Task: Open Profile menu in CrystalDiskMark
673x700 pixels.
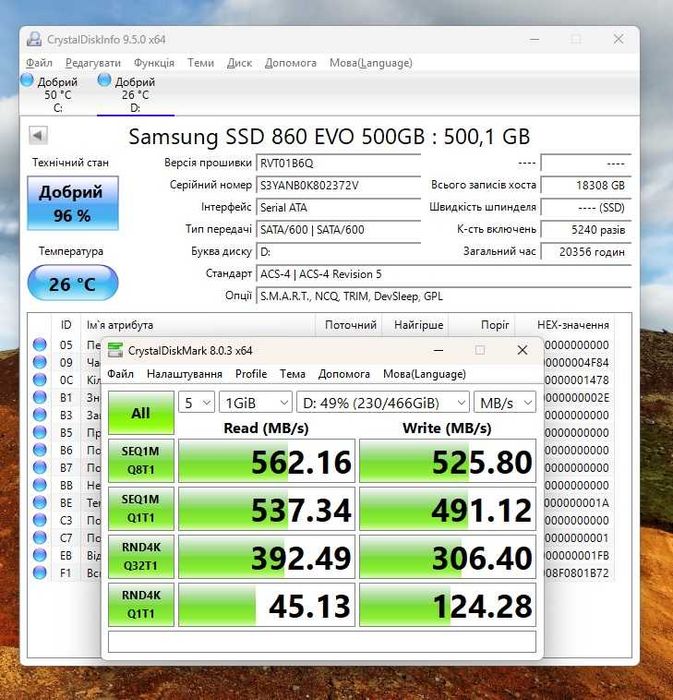Action: point(251,374)
